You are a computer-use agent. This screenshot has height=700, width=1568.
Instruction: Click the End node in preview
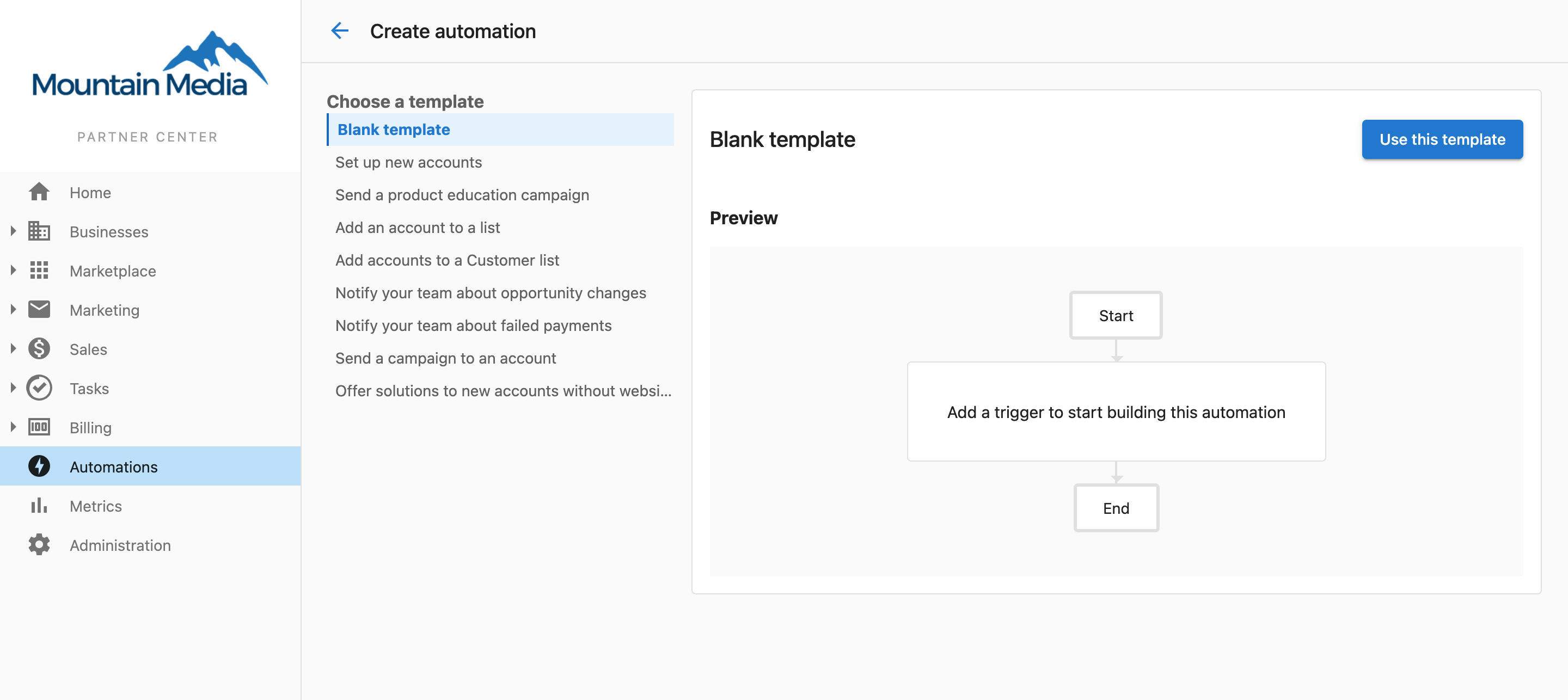pyautogui.click(x=1116, y=508)
